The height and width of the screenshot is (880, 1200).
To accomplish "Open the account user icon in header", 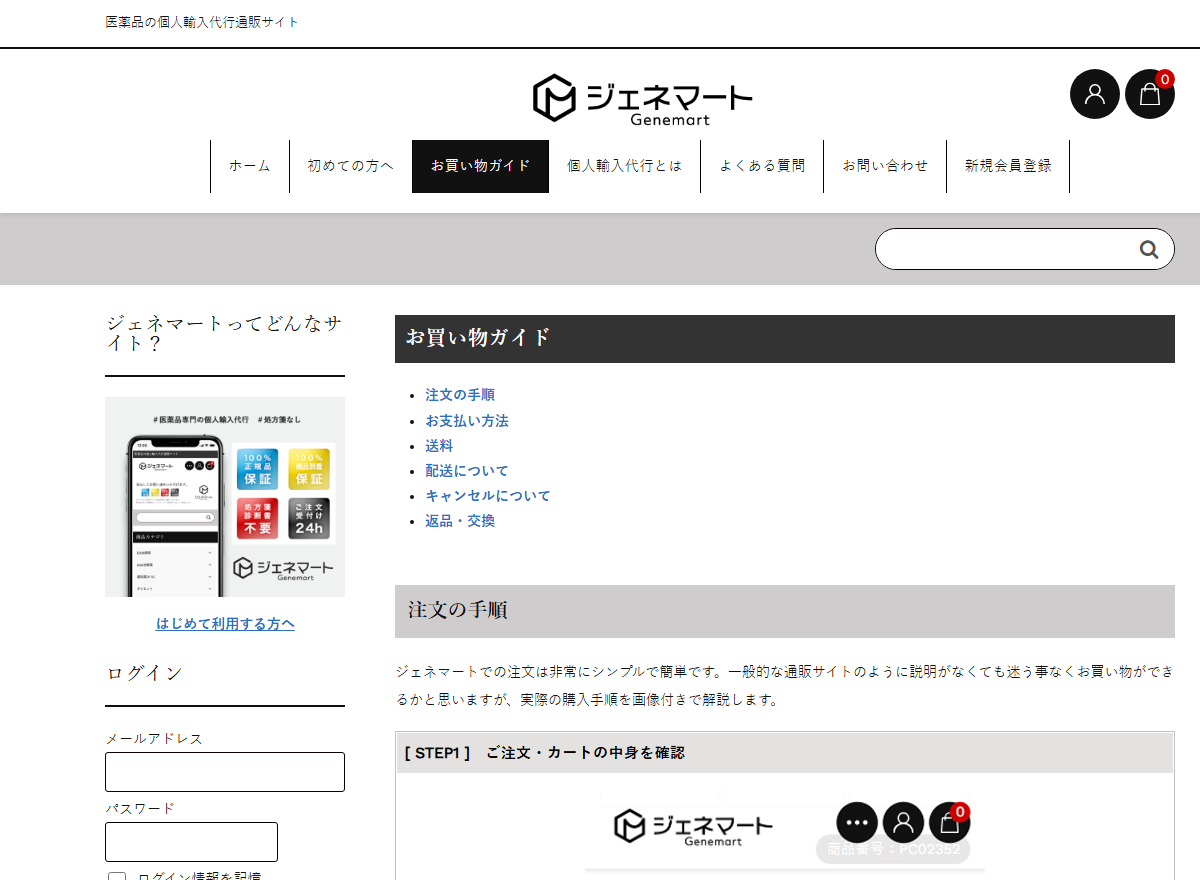I will point(1095,94).
